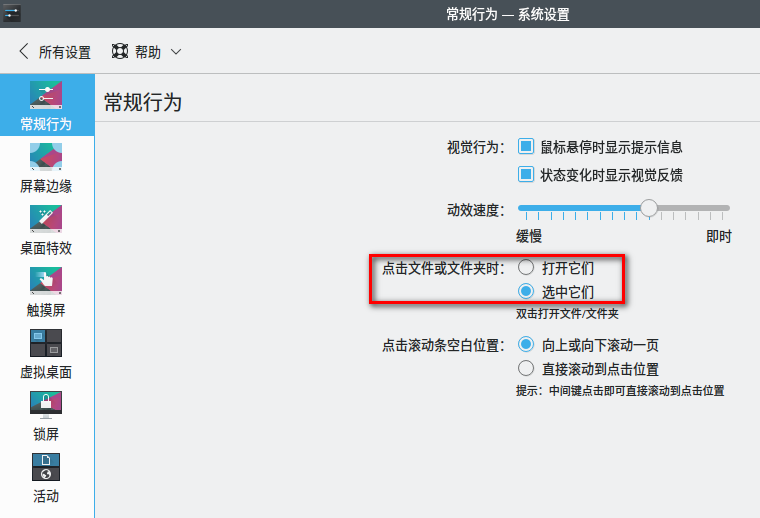Click the 触摸屏 label in sidebar

(46, 310)
